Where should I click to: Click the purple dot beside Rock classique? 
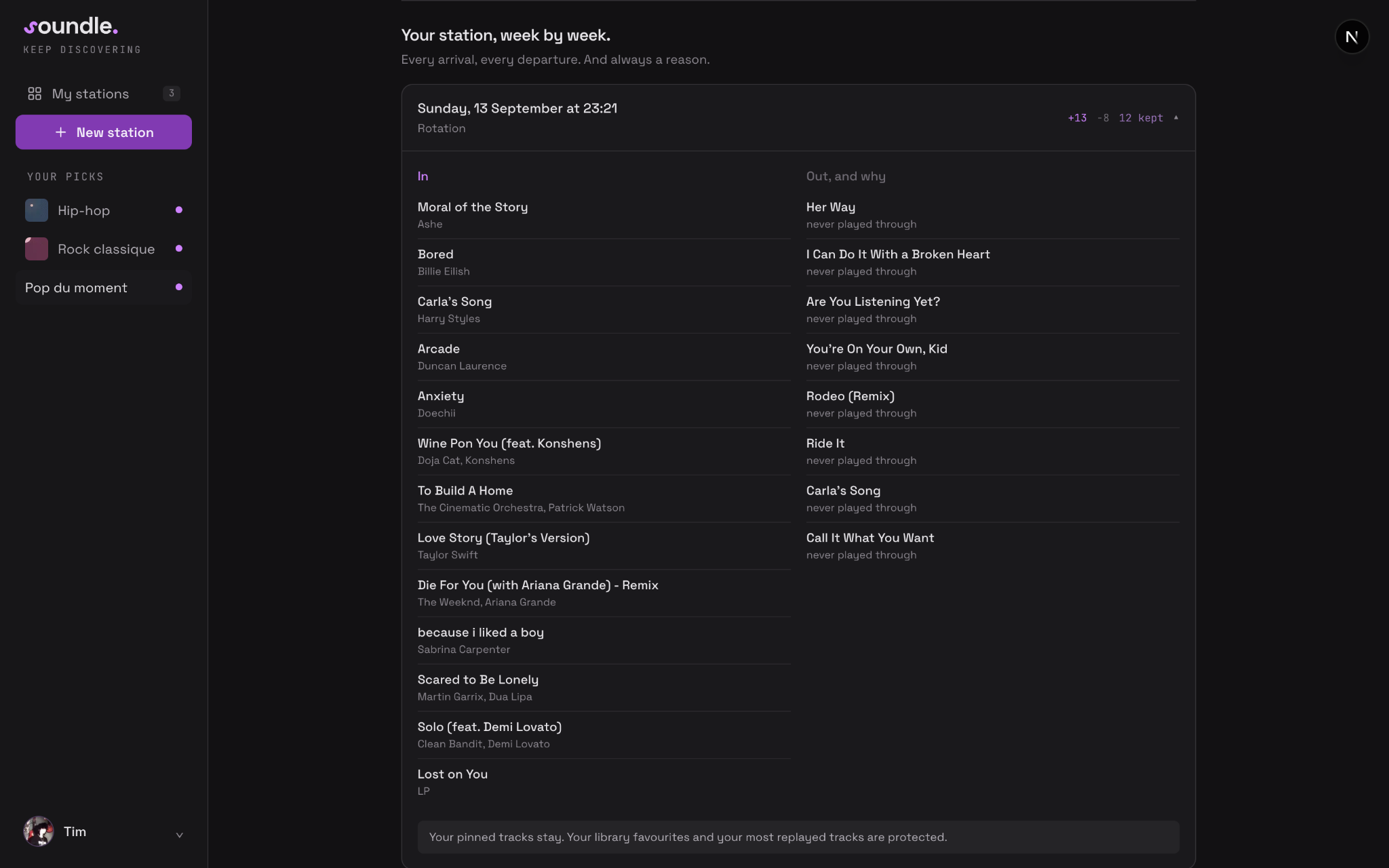coord(179,249)
